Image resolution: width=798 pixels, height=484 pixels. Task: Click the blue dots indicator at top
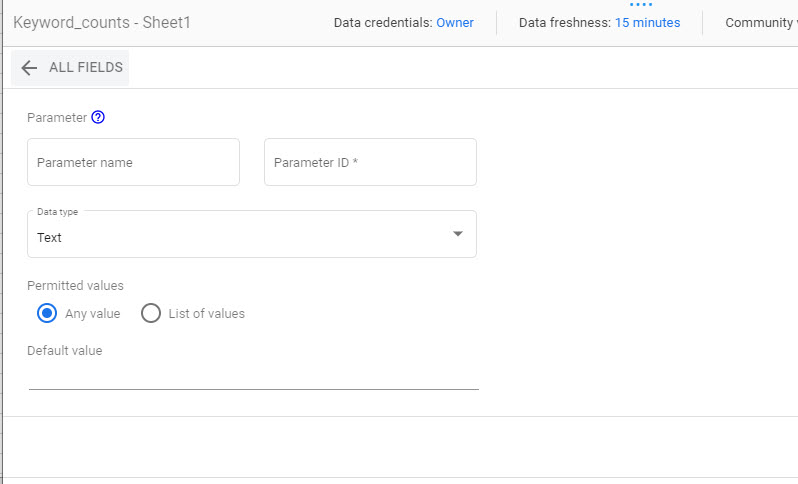[641, 5]
